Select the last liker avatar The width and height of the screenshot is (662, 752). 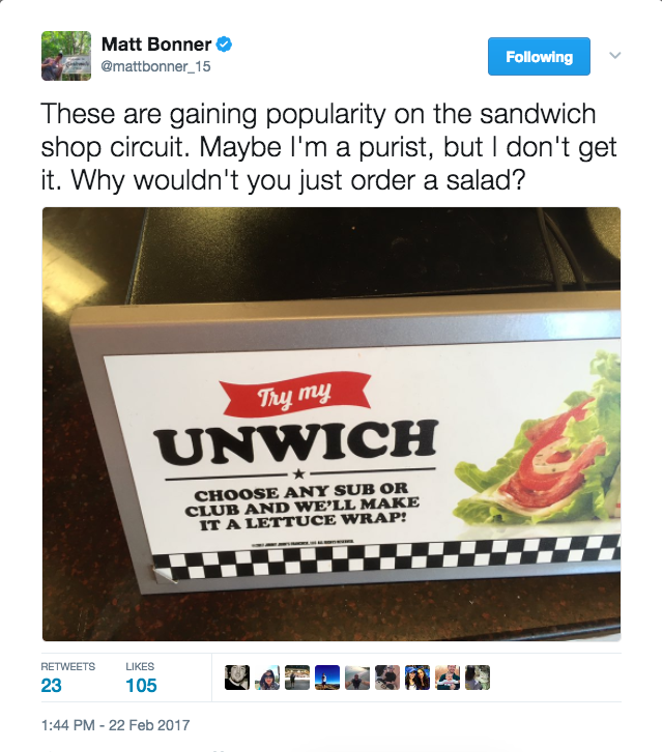pyautogui.click(x=478, y=678)
